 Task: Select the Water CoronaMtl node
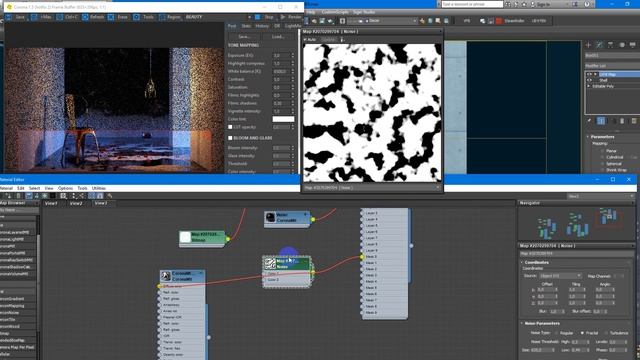pyautogui.click(x=287, y=218)
